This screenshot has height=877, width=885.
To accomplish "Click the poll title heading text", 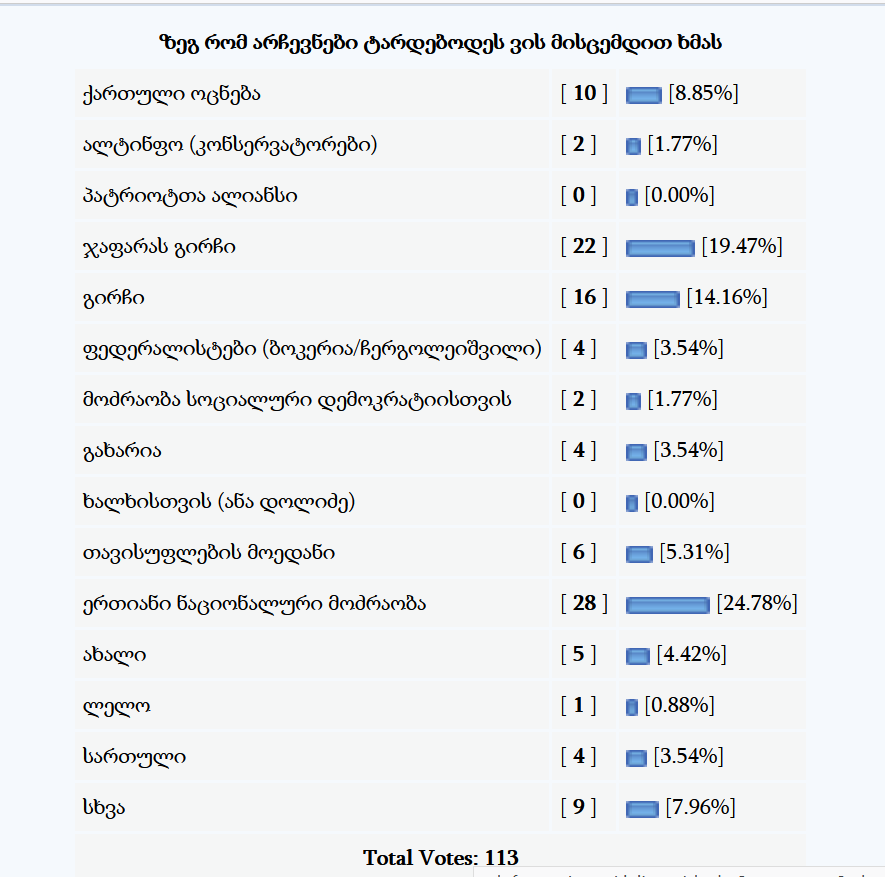I will [441, 43].
